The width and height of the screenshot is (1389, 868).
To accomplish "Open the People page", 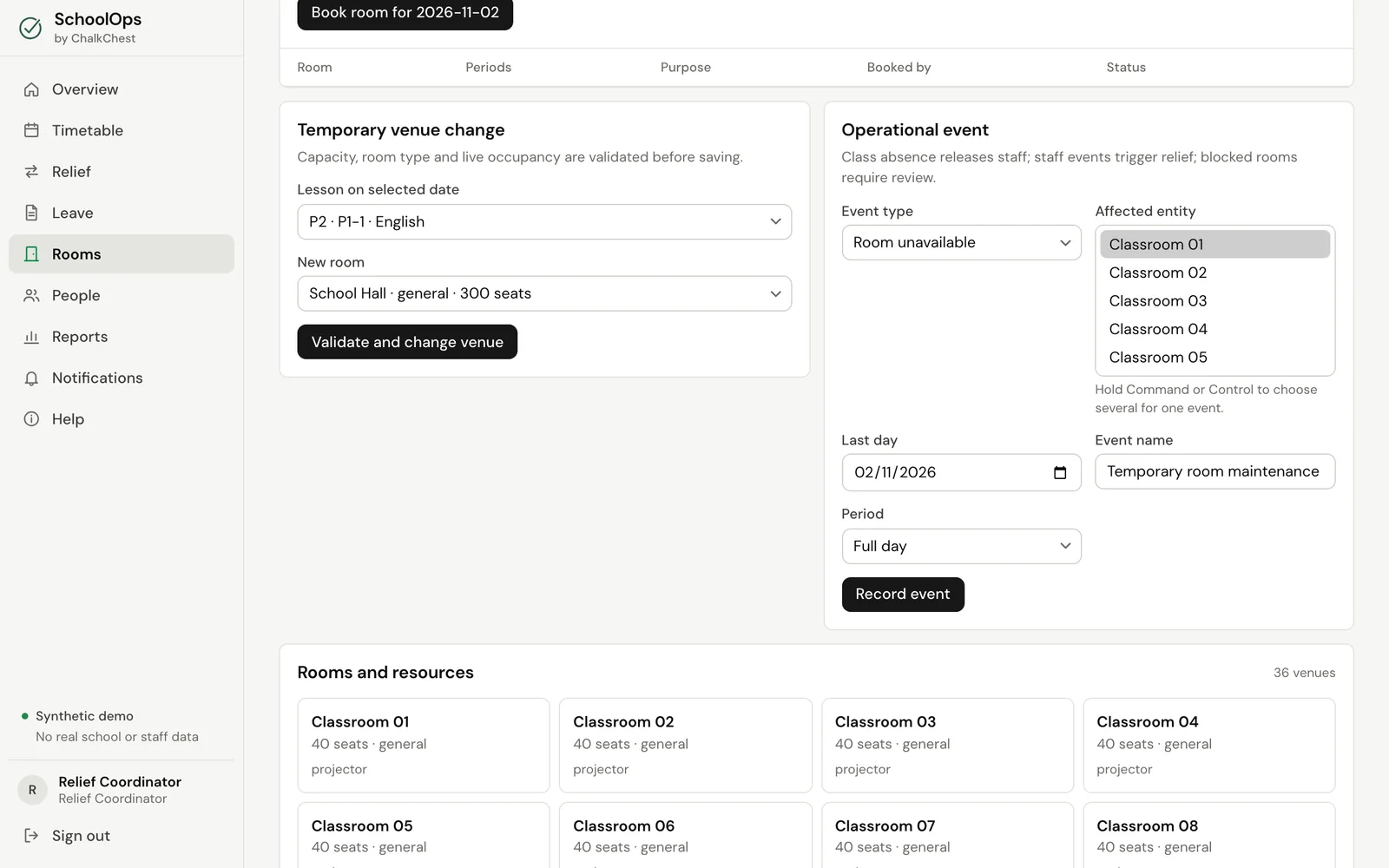I will pos(122,295).
